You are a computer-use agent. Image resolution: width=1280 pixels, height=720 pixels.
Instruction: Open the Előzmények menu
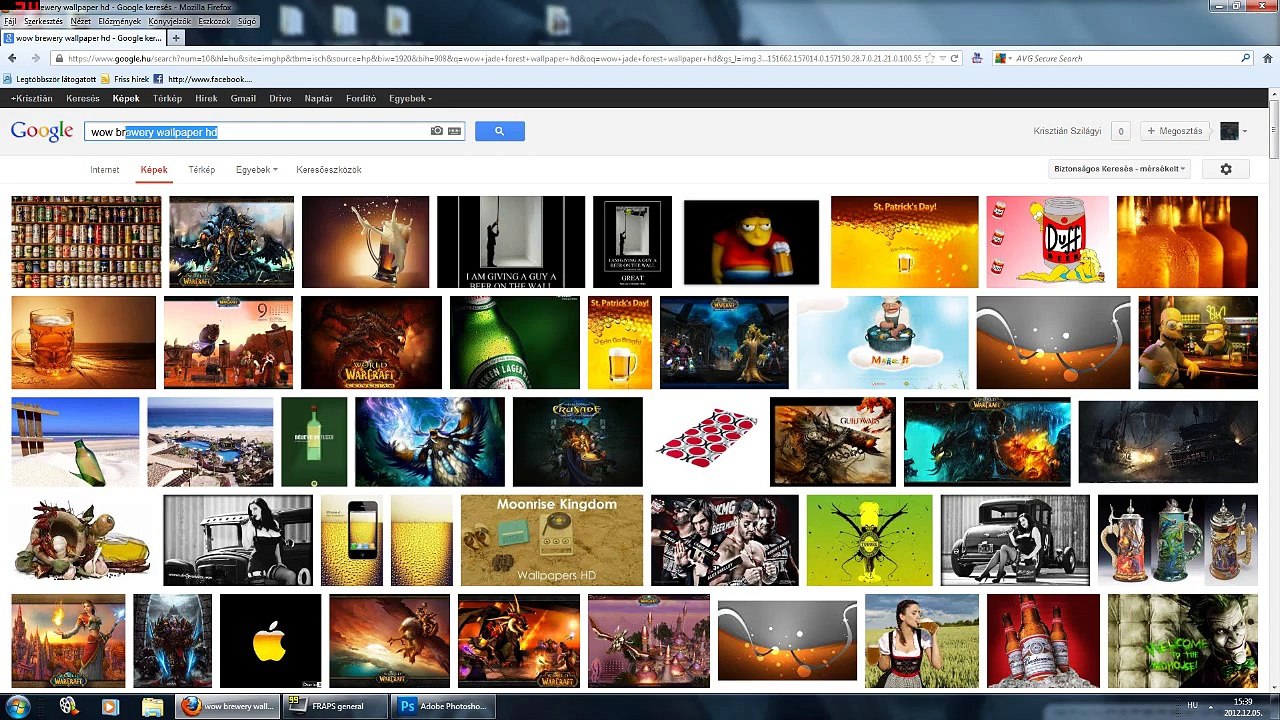point(120,21)
